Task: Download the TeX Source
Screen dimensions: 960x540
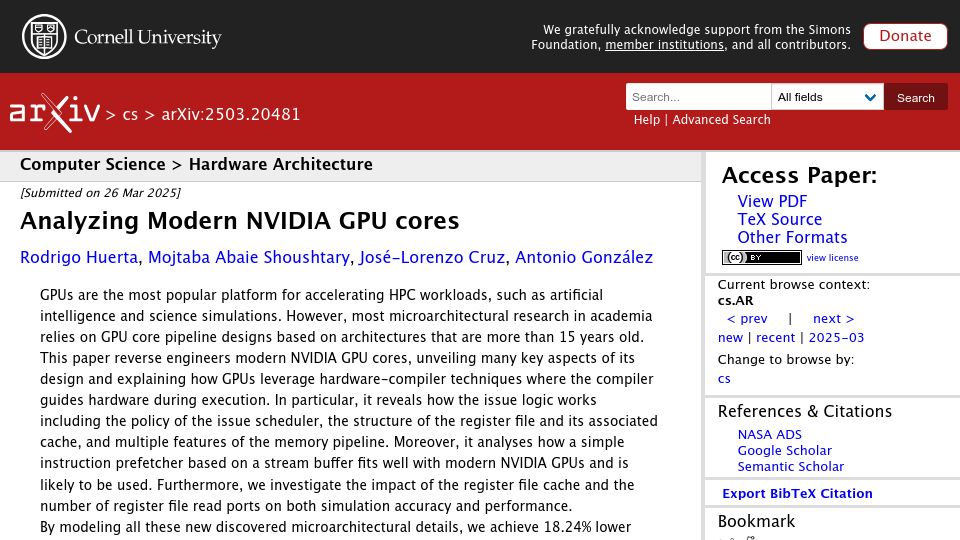Action: [779, 219]
